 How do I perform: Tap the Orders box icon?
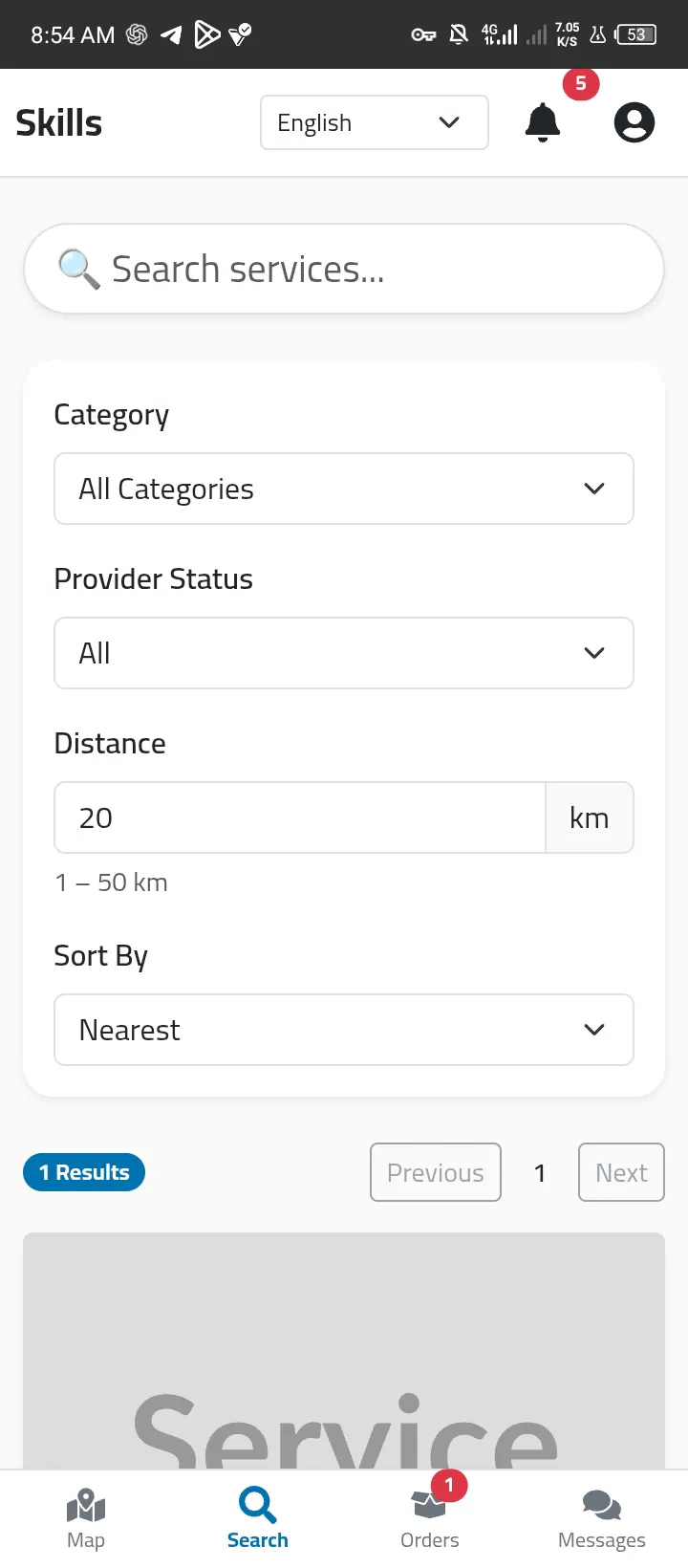click(429, 1506)
